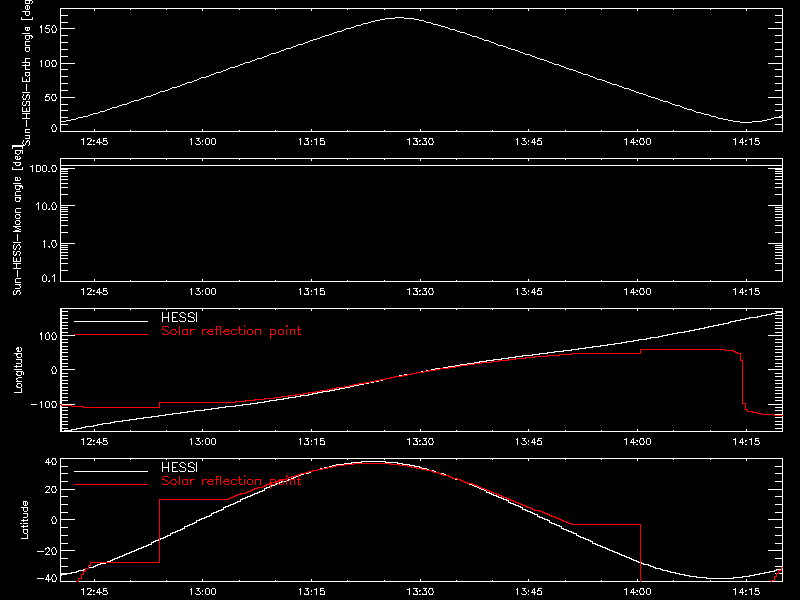Screen dimensions: 800x600
Task: Click the -100 tick on Longitude axis
Action: coord(44,404)
